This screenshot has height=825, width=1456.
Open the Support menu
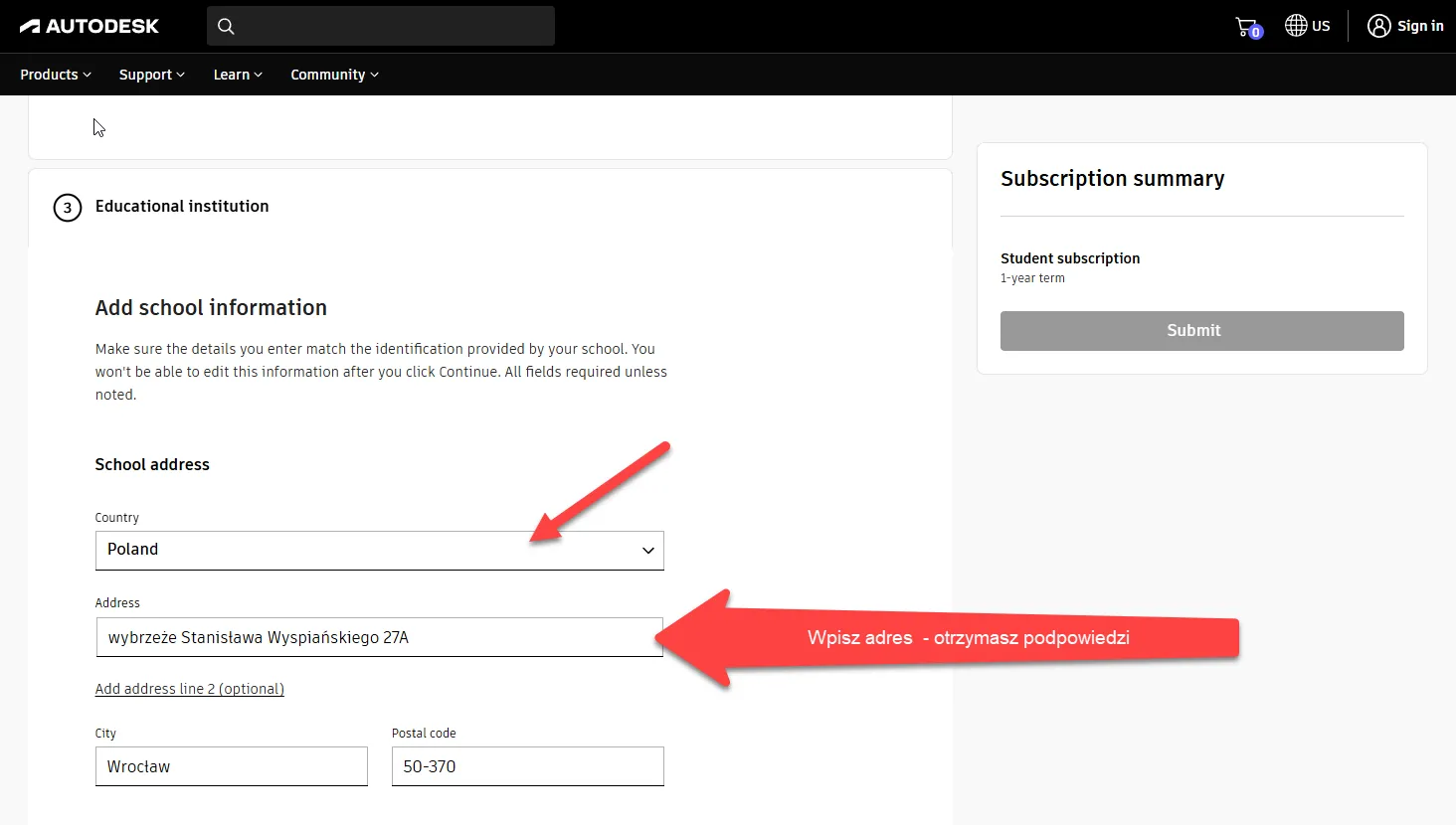coord(151,75)
